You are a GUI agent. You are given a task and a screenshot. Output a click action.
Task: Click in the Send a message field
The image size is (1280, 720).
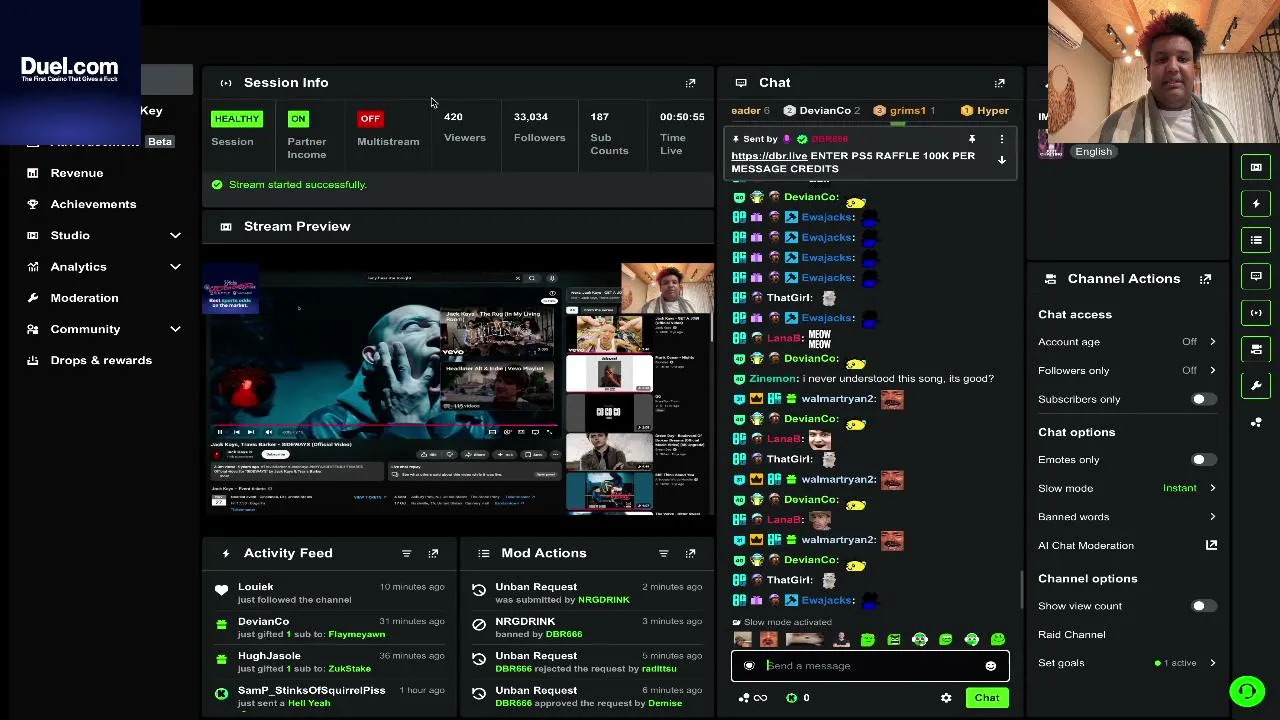click(x=870, y=666)
